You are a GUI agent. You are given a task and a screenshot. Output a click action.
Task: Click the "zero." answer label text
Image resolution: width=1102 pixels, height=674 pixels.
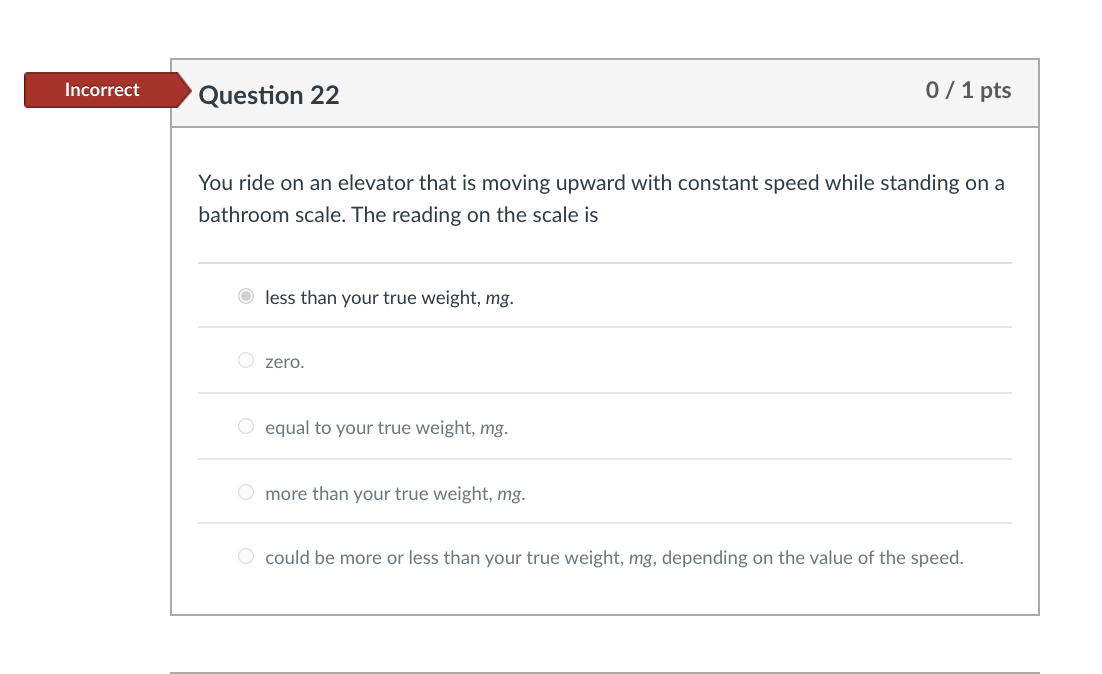point(285,362)
